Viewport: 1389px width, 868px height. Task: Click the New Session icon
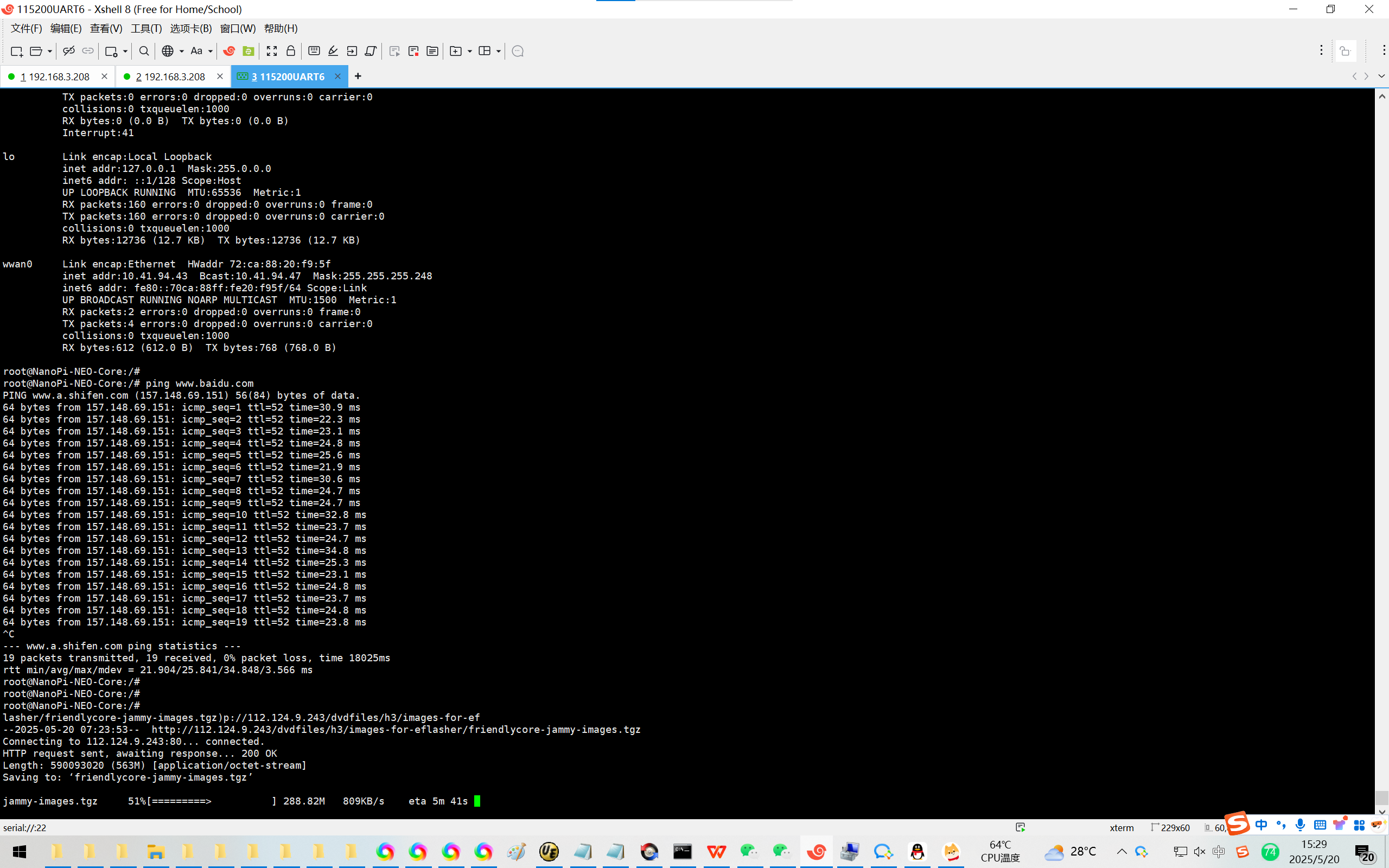[x=17, y=51]
